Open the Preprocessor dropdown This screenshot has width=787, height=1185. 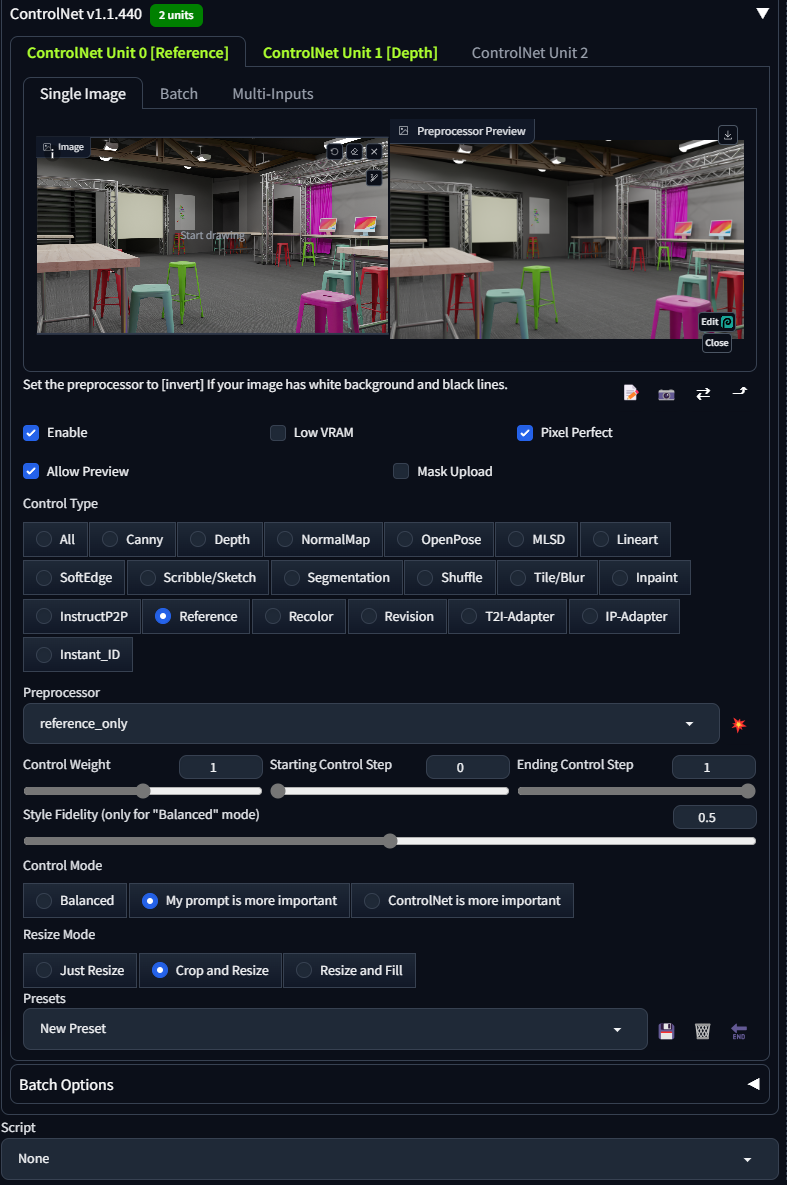371,724
